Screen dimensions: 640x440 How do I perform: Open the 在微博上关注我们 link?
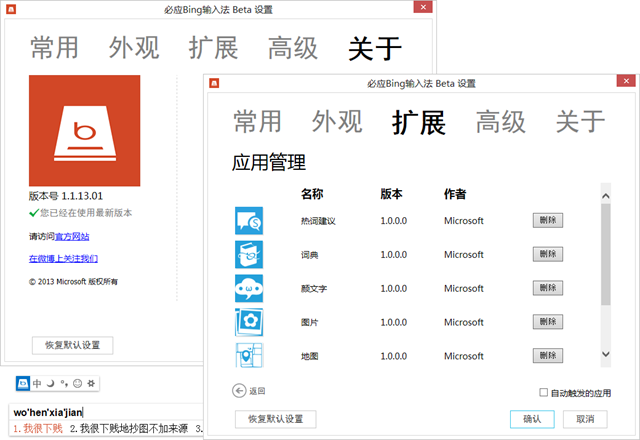[x=63, y=258]
